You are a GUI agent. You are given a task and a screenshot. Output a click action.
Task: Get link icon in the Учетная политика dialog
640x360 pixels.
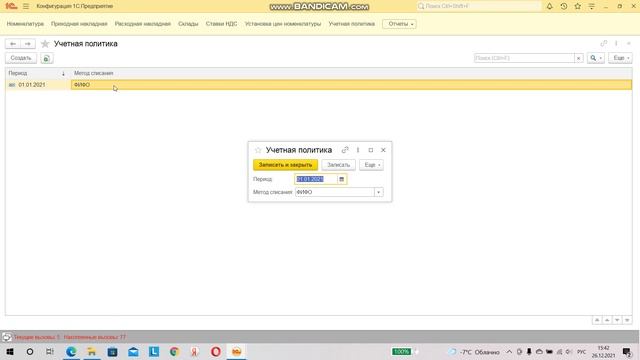click(345, 150)
